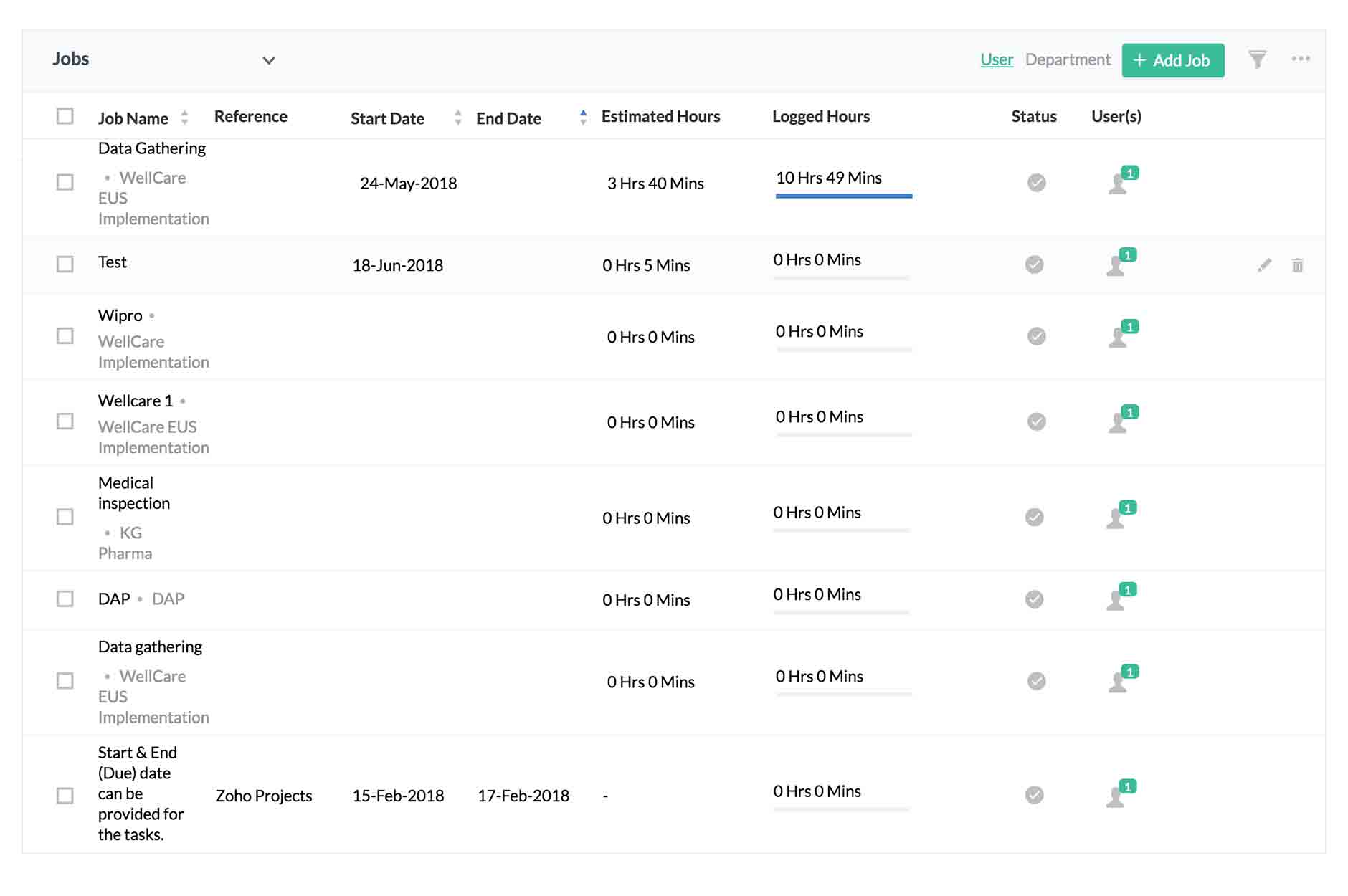The width and height of the screenshot is (1348, 896).
Task: Click the status check icon for Data Gathering
Action: point(1035,183)
